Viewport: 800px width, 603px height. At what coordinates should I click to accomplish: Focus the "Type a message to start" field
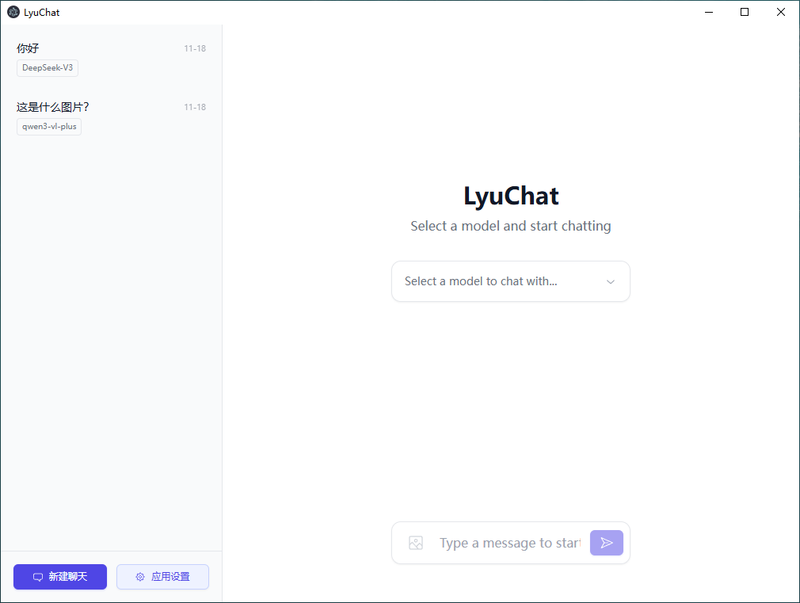click(510, 543)
